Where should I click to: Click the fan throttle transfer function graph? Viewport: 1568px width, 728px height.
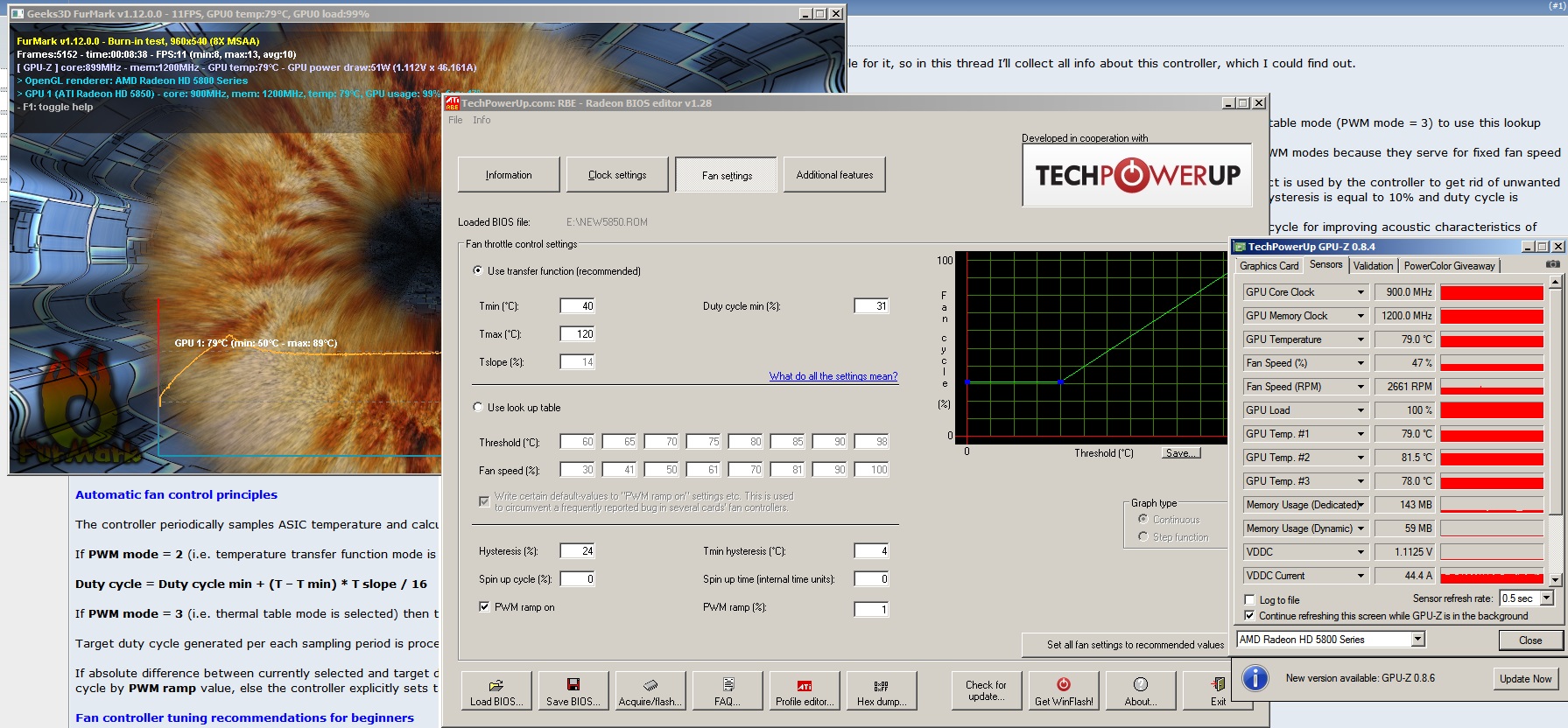[1092, 347]
